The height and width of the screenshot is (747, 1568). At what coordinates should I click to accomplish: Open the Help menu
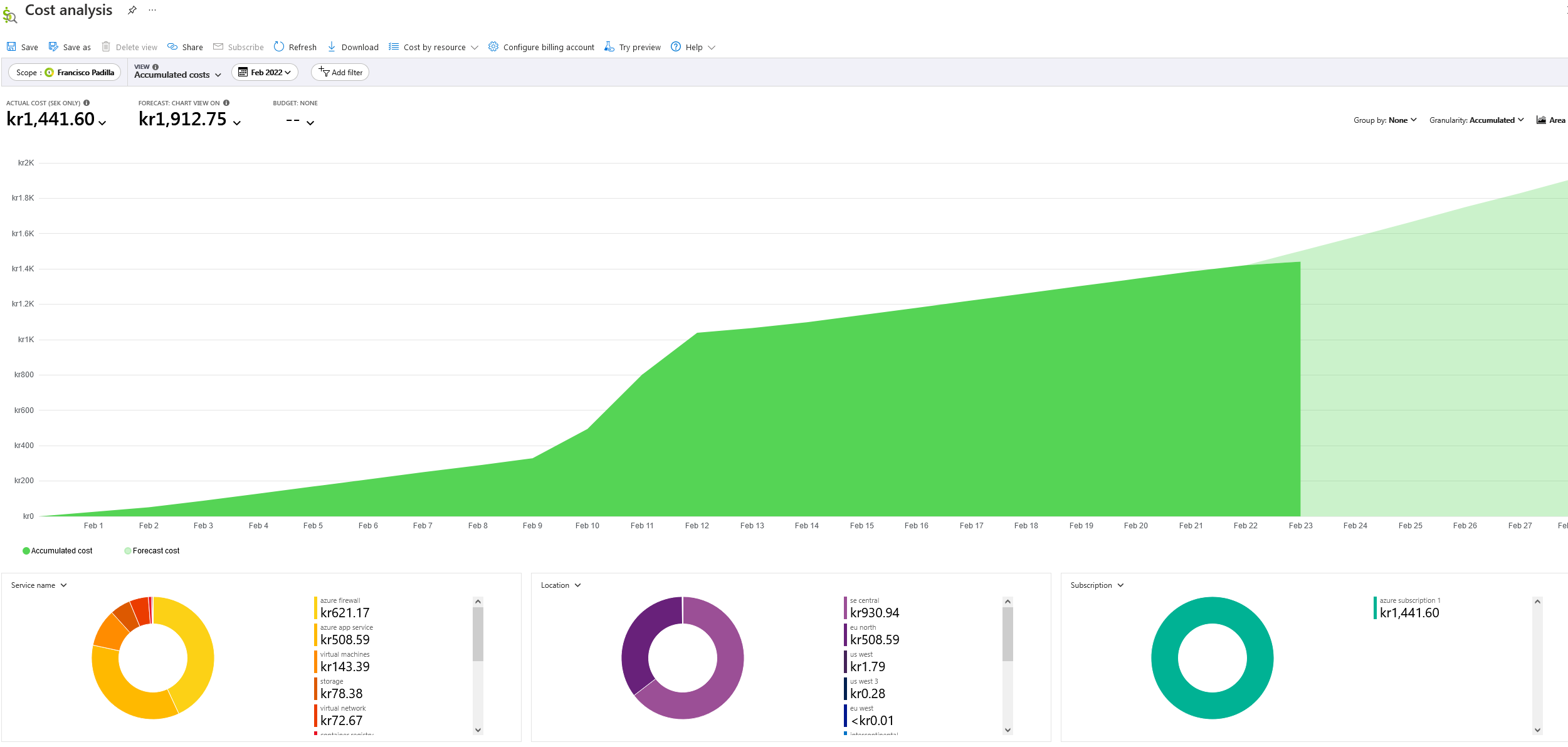coord(693,47)
